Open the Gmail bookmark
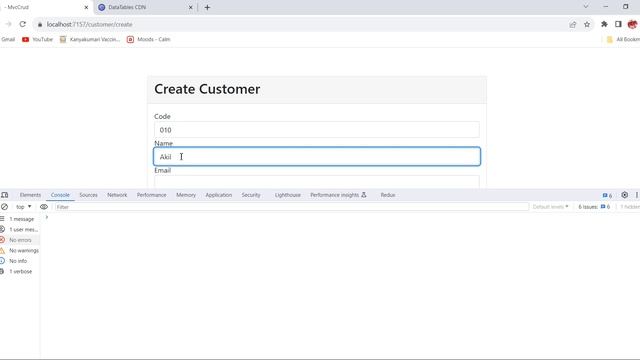 point(8,40)
